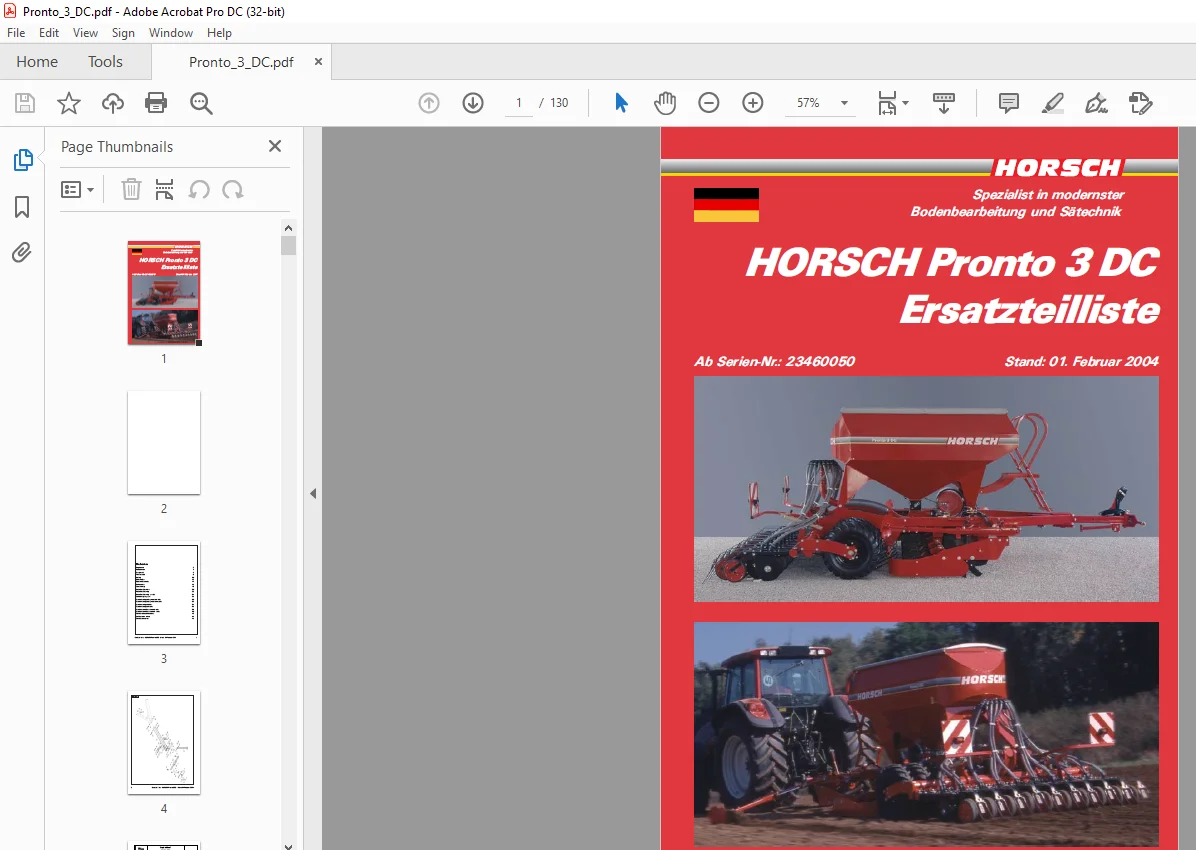Click the thumbnails scrollbar handle
Screen dimensions: 1196x850
[x=288, y=245]
